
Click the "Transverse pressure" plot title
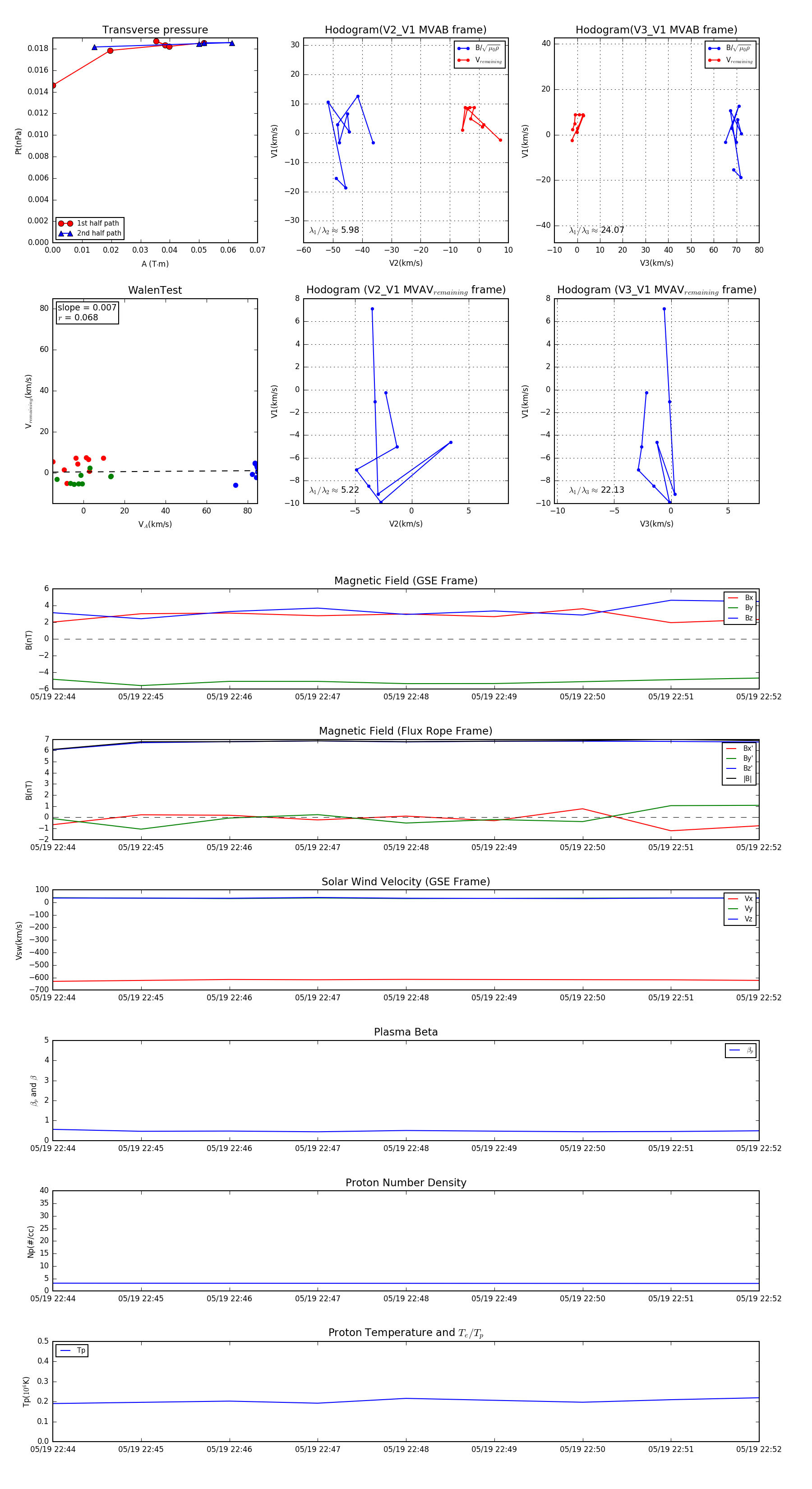point(155,30)
